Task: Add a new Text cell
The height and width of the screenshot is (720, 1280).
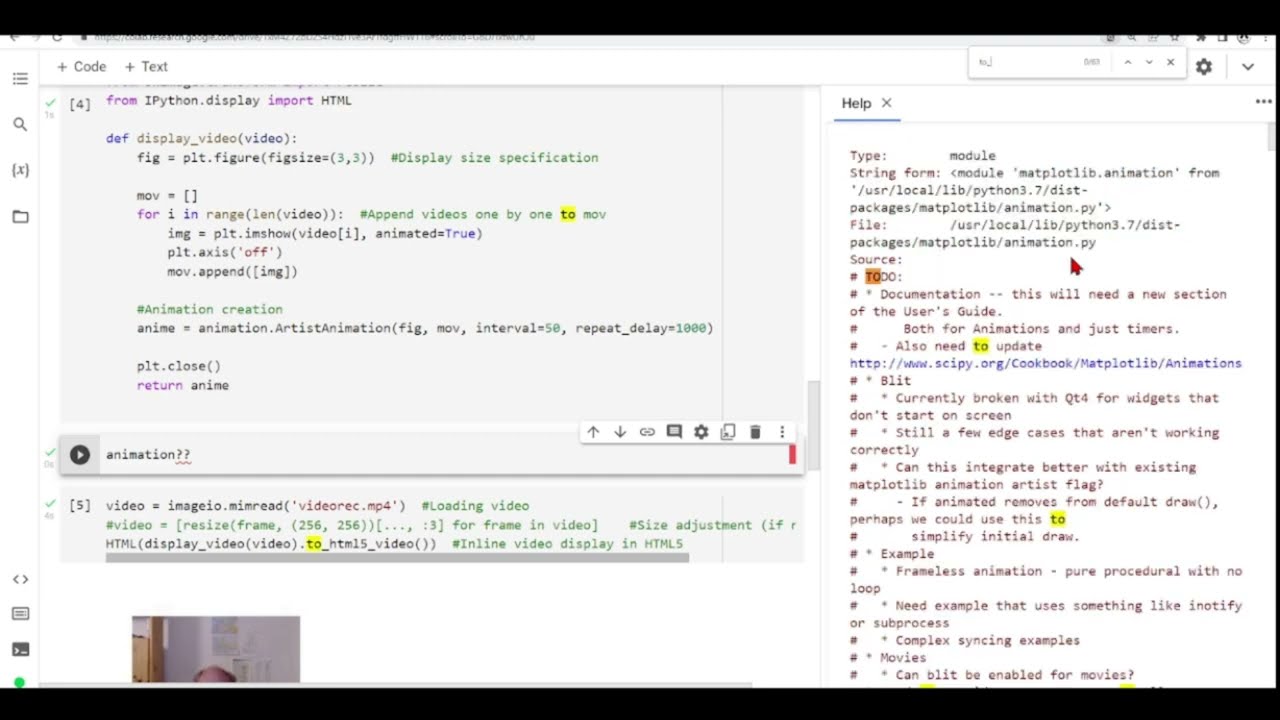Action: [x=146, y=66]
